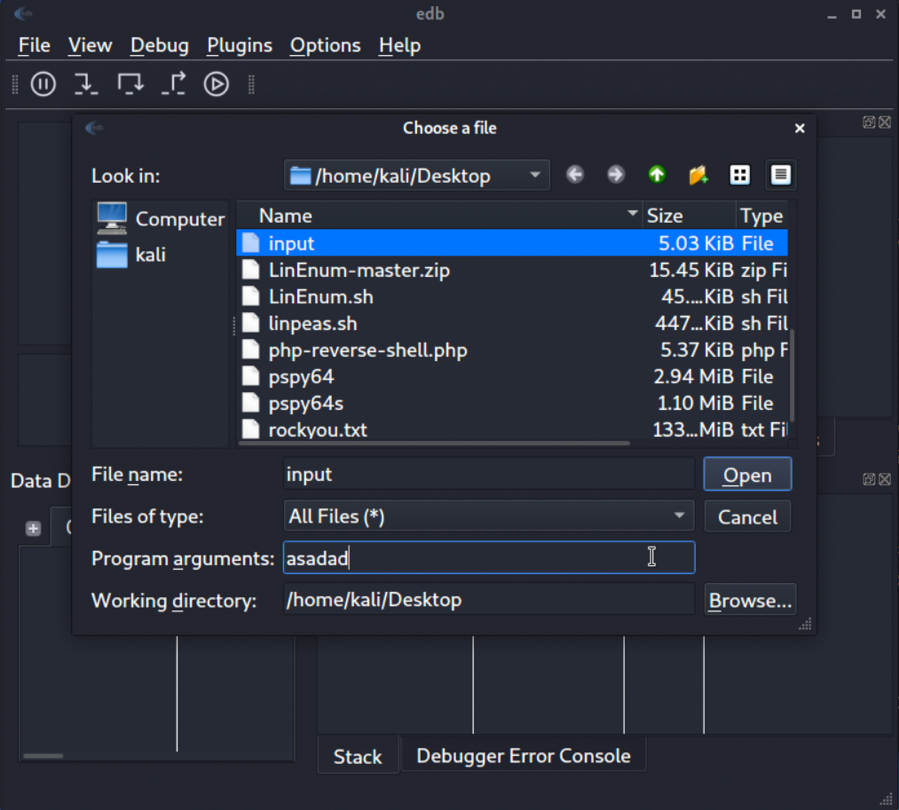899x810 pixels.
Task: Open the Options menu
Action: (x=325, y=45)
